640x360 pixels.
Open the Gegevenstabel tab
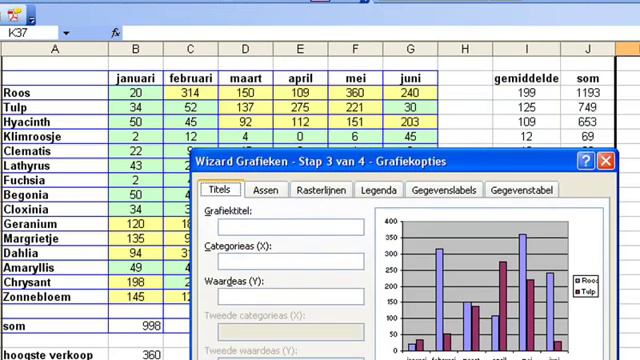pos(522,190)
